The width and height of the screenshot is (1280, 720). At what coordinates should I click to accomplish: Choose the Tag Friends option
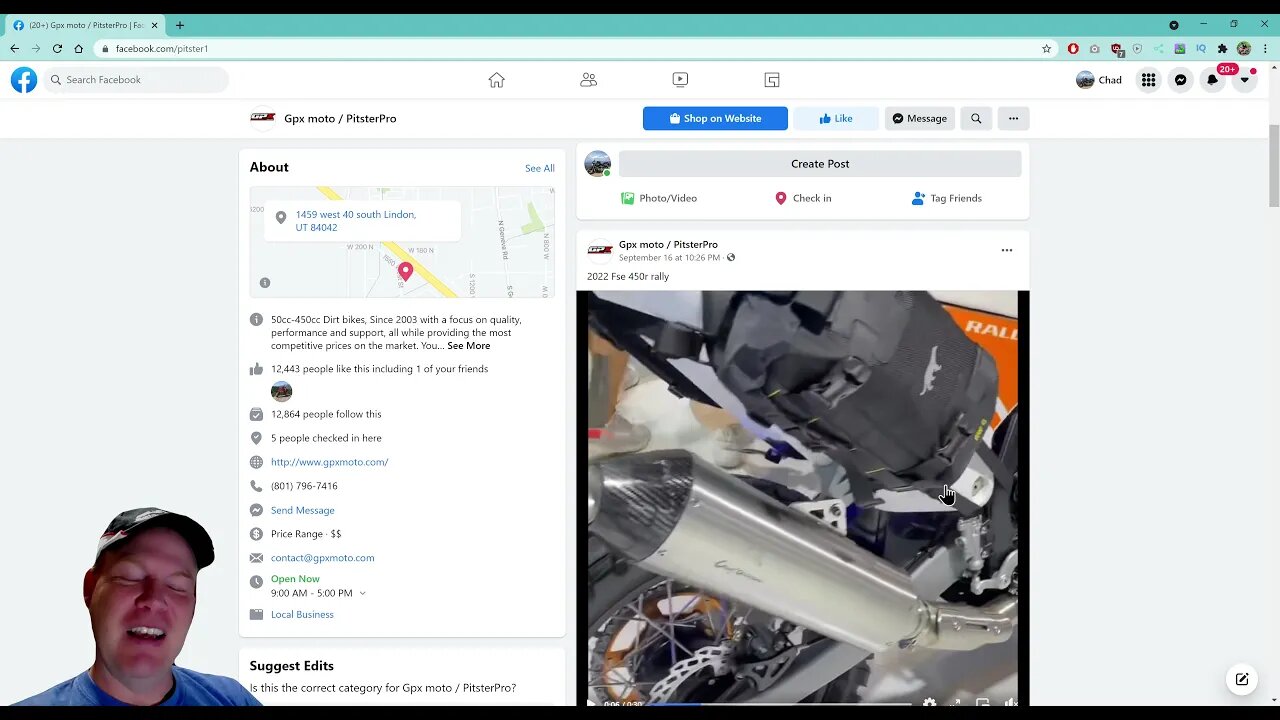(x=946, y=198)
